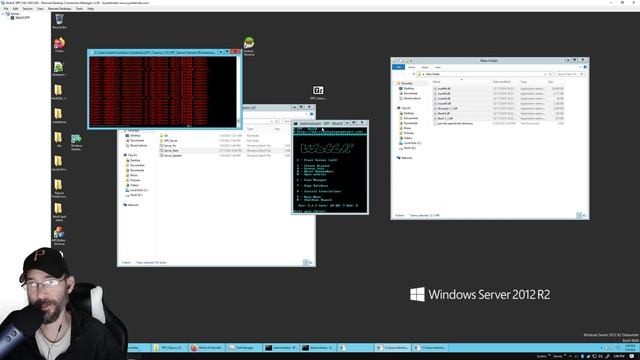This screenshot has width=640, height=360.
Task: Open address dropdown in Explorer behind consoles
Action: pos(271,121)
